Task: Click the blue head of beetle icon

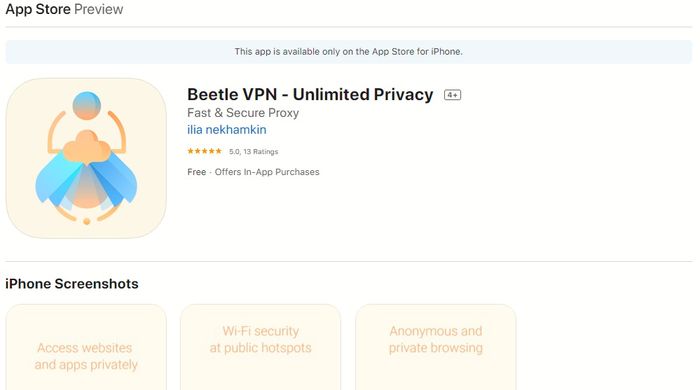Action: (x=87, y=105)
